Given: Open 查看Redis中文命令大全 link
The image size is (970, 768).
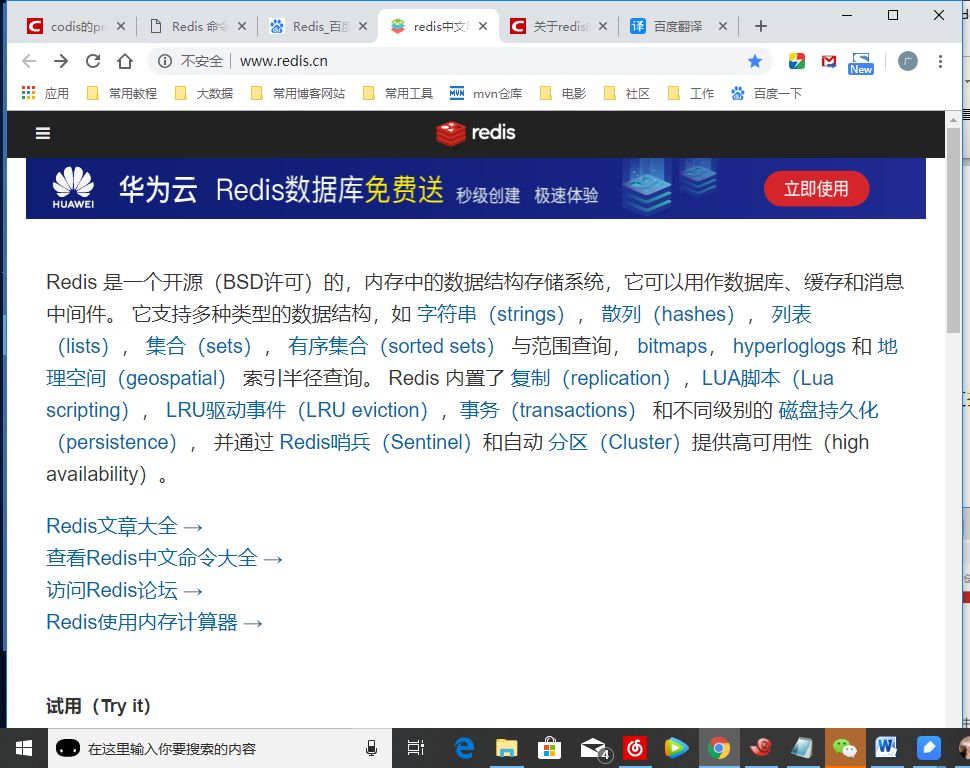Looking at the screenshot, I should tap(164, 558).
